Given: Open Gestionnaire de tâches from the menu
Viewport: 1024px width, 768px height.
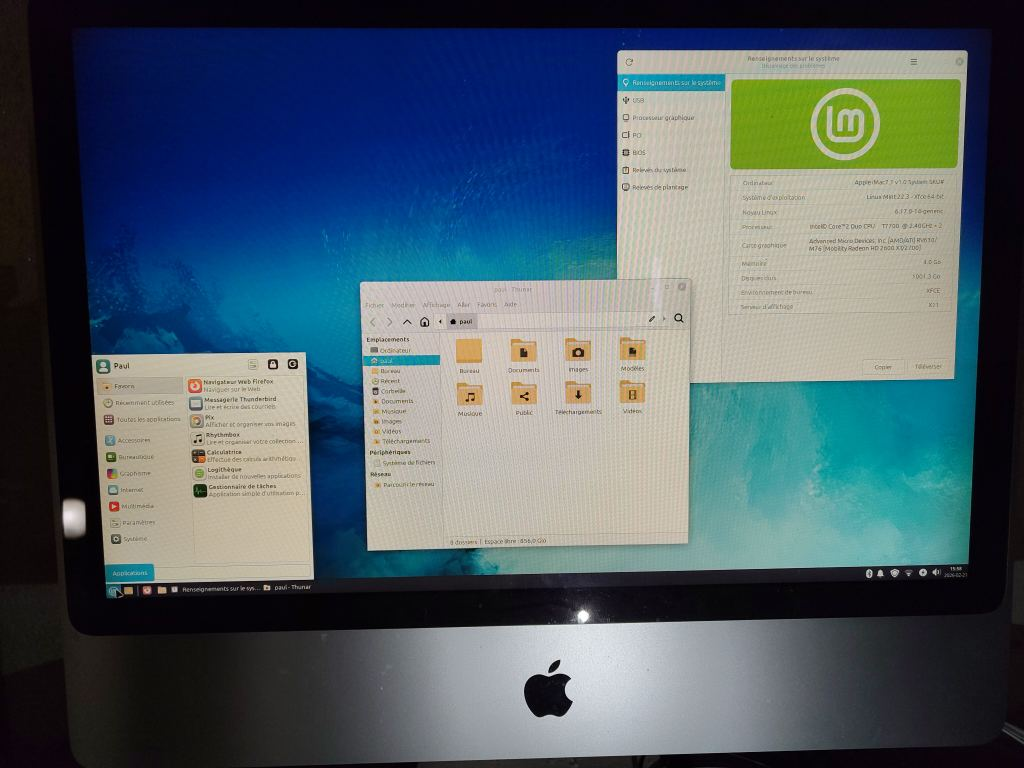Looking at the screenshot, I should point(240,489).
